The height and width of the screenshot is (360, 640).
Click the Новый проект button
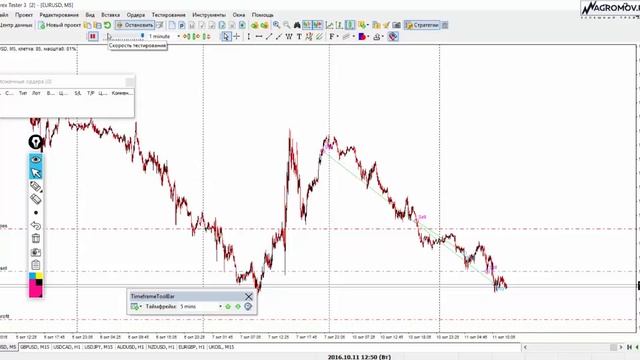click(x=60, y=25)
